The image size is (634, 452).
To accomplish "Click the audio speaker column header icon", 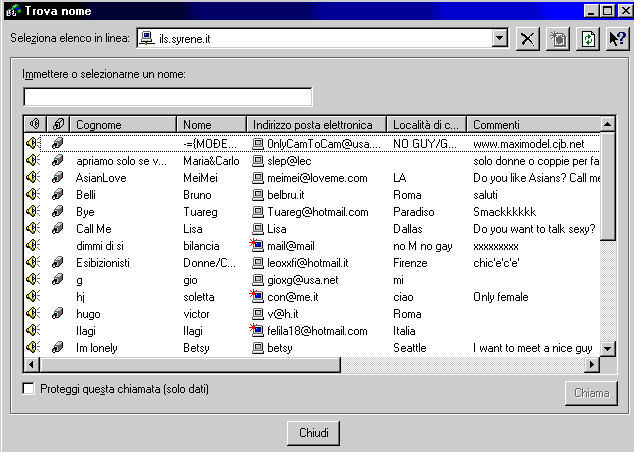I will pos(35,124).
